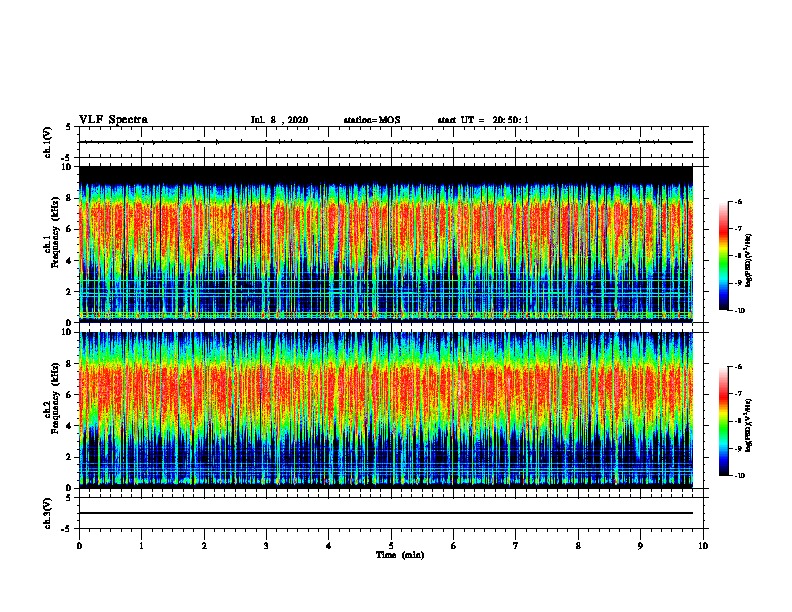Screen dimensions: 792x612
Task: Click the time-axis tick label "10"
Action: 703,546
